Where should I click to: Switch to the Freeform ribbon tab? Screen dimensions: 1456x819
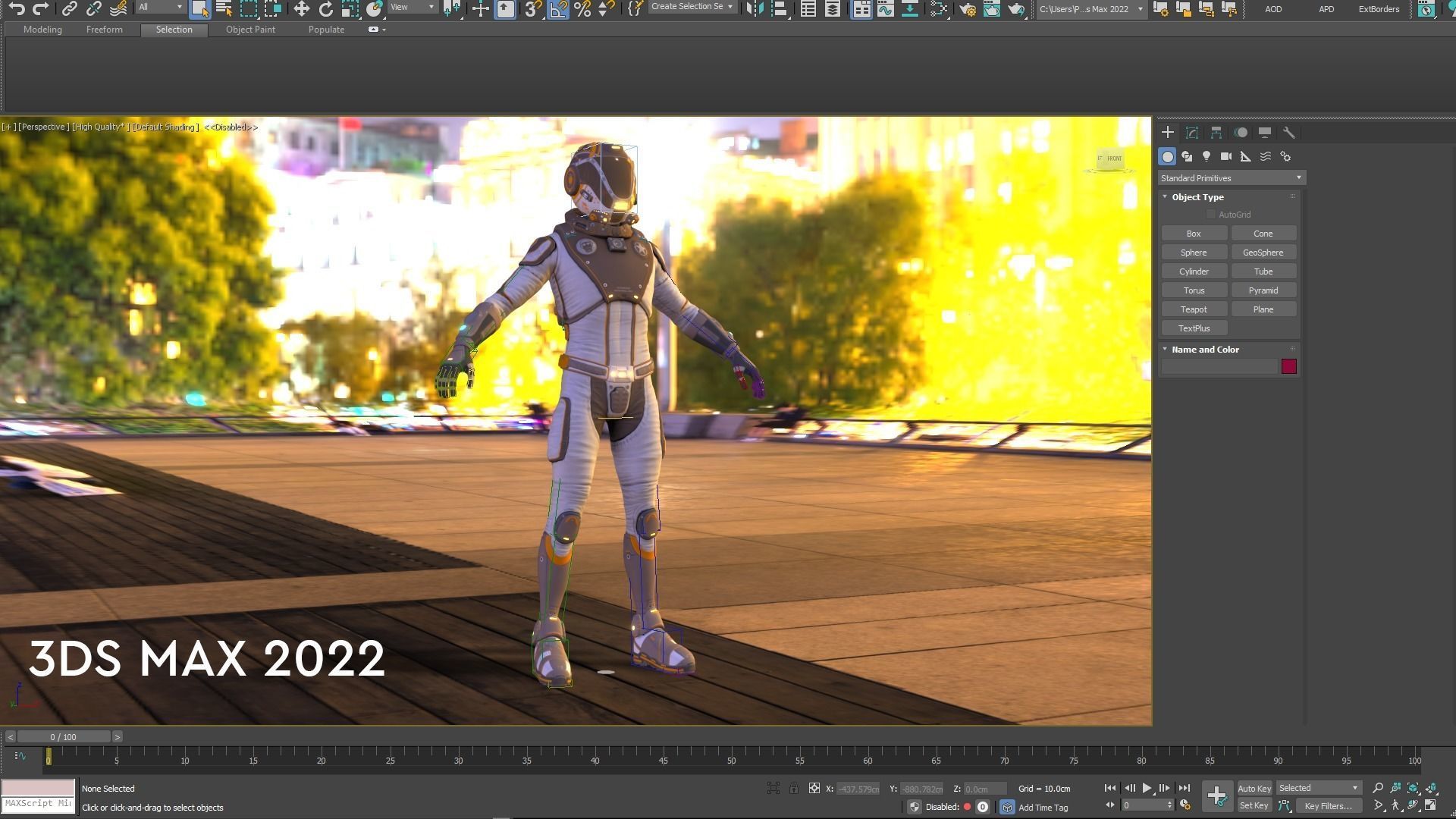pyautogui.click(x=104, y=30)
